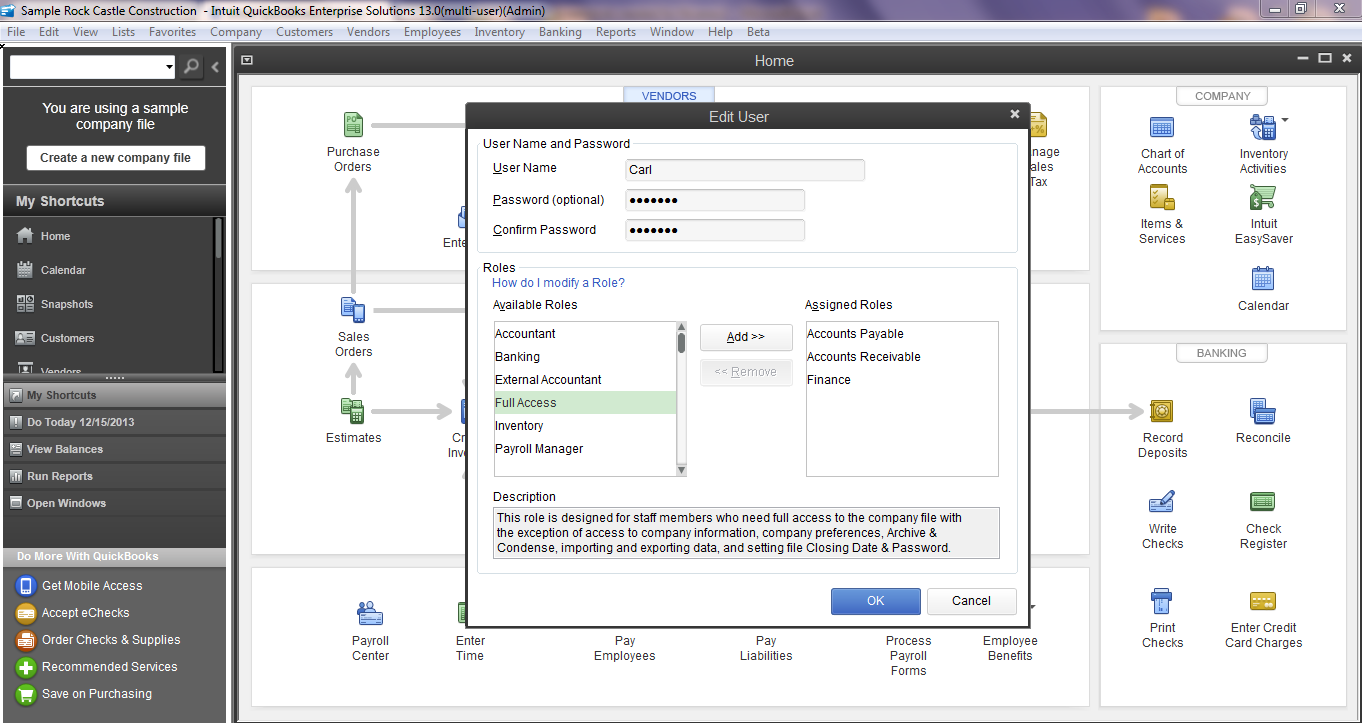Image resolution: width=1362 pixels, height=723 pixels.
Task: Open Record Deposits icon
Action: [1162, 411]
